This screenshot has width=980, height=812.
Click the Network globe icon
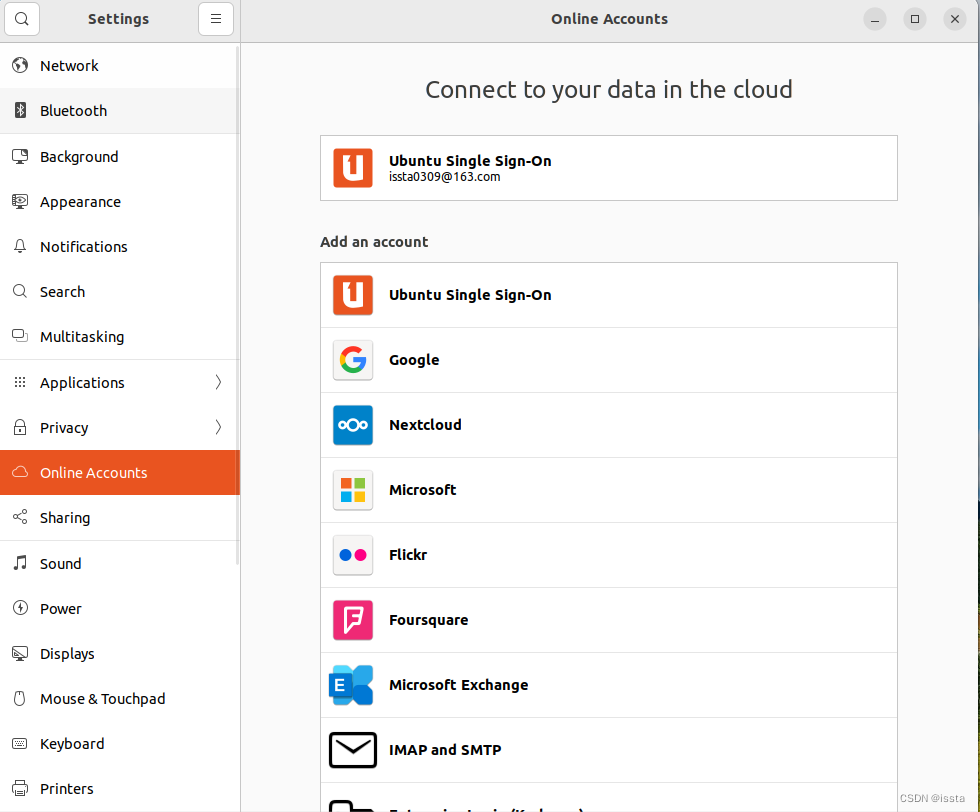pos(20,65)
